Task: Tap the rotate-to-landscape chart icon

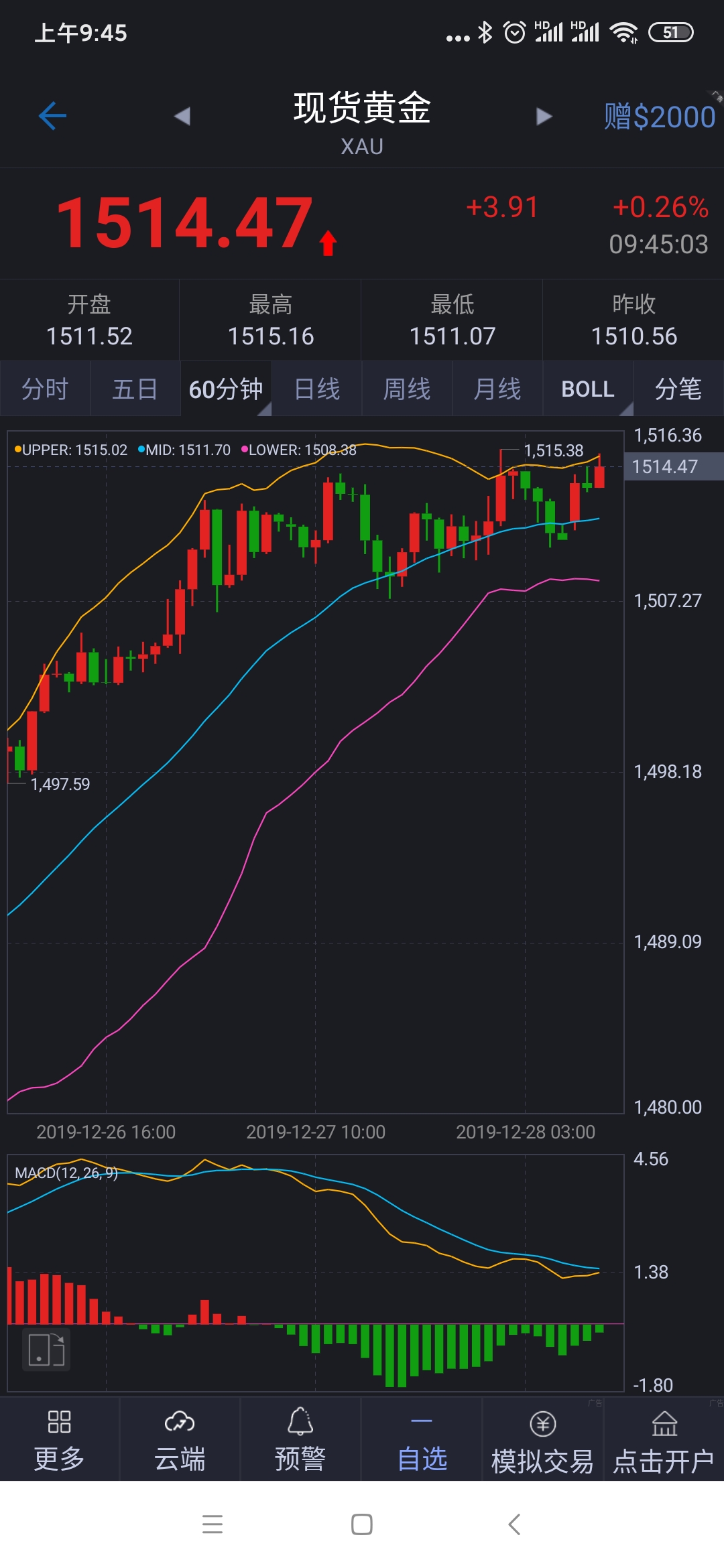Action: pyautogui.click(x=46, y=1350)
